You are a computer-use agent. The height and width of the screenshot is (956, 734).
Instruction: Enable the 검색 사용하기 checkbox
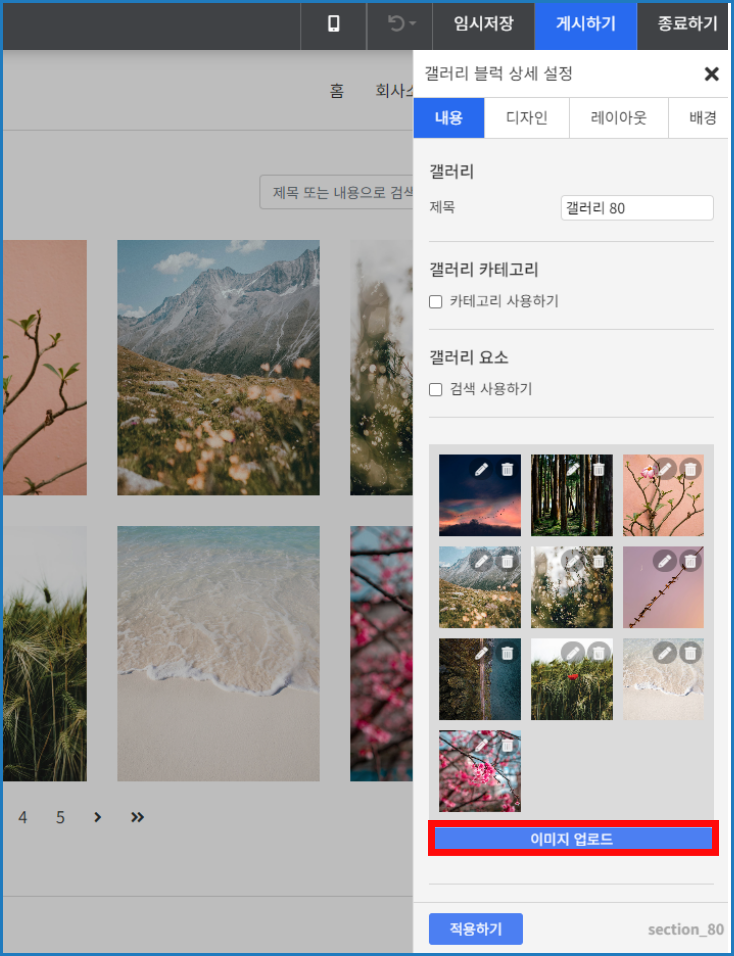pyautogui.click(x=435, y=390)
